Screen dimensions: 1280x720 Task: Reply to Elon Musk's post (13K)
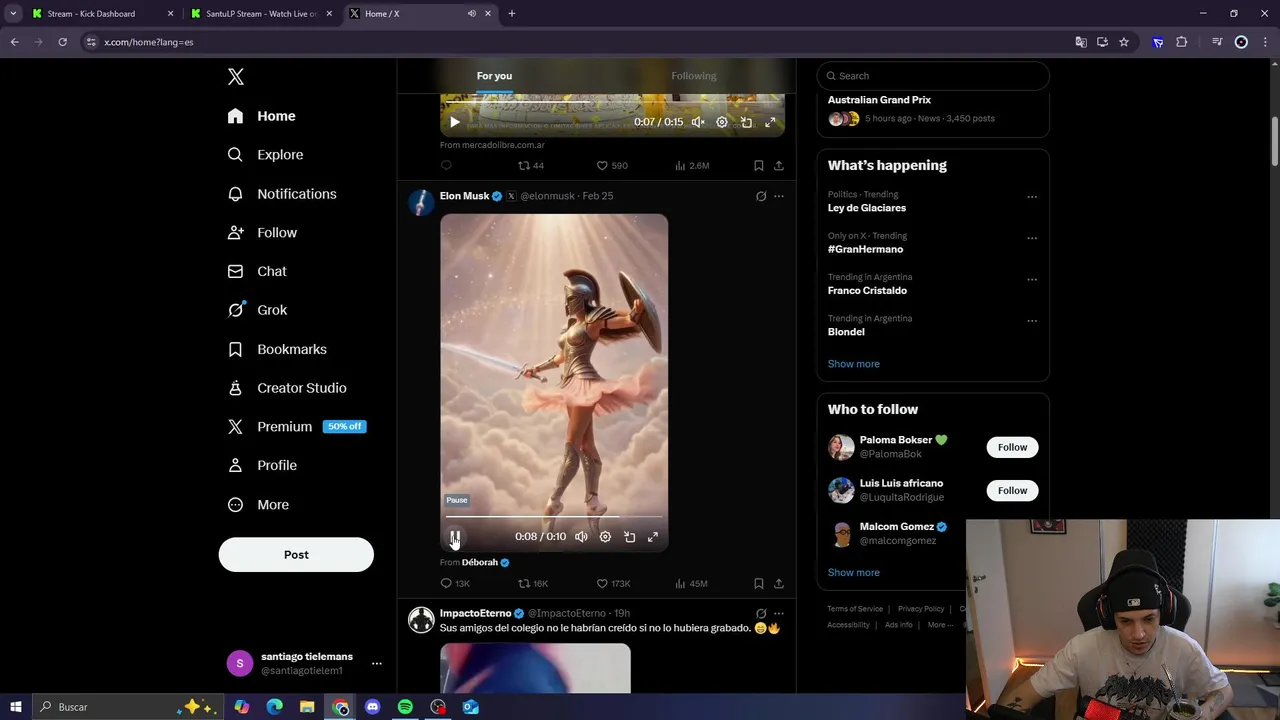tap(455, 583)
